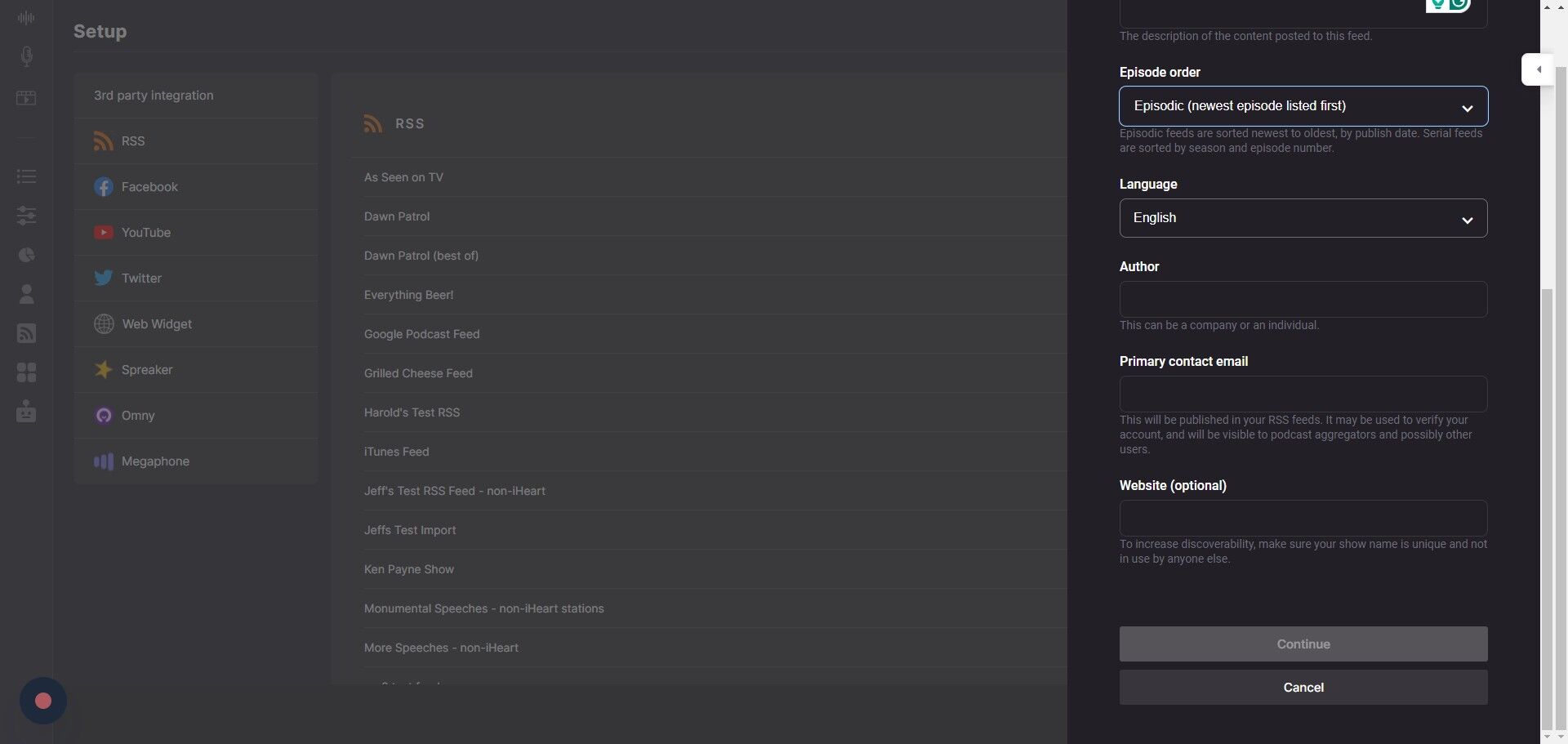This screenshot has height=744, width=1568.
Task: Choose YouTube from integration menu
Action: coord(146,233)
